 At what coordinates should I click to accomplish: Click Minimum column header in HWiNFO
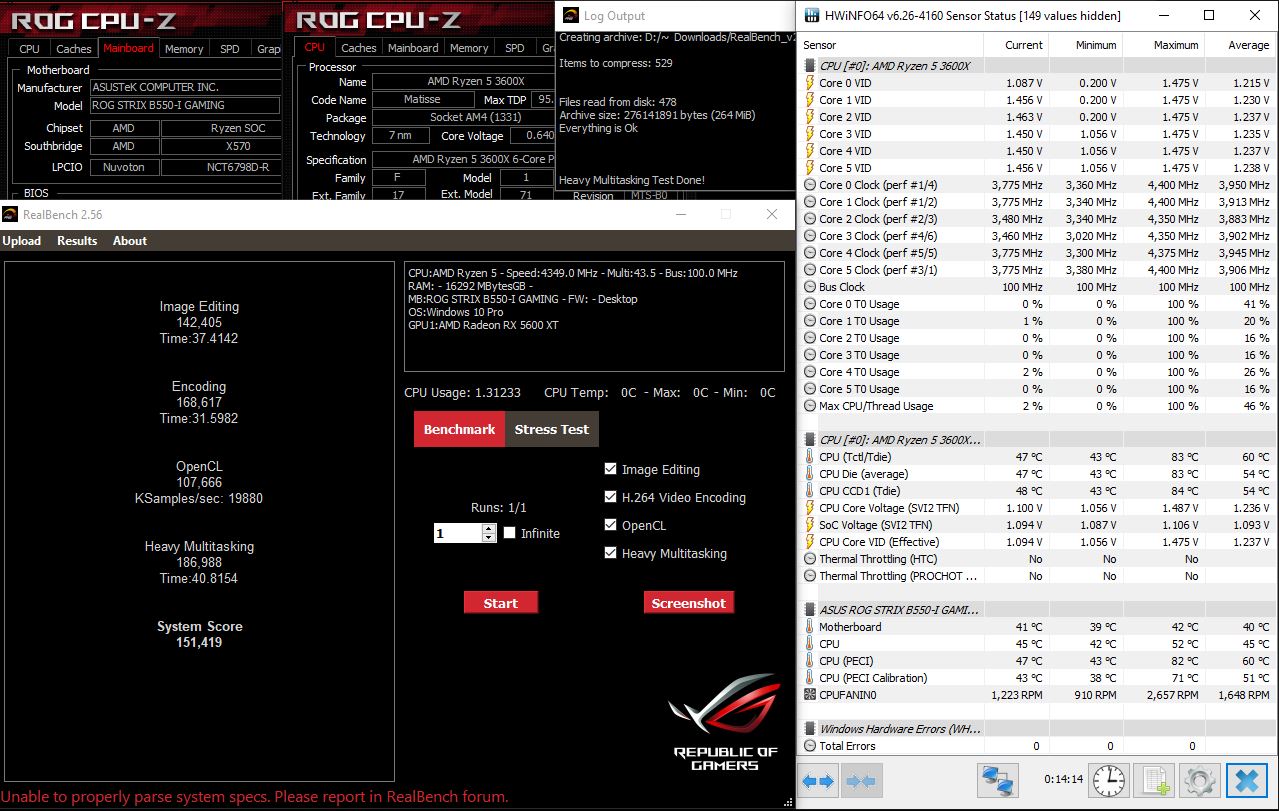point(1088,45)
